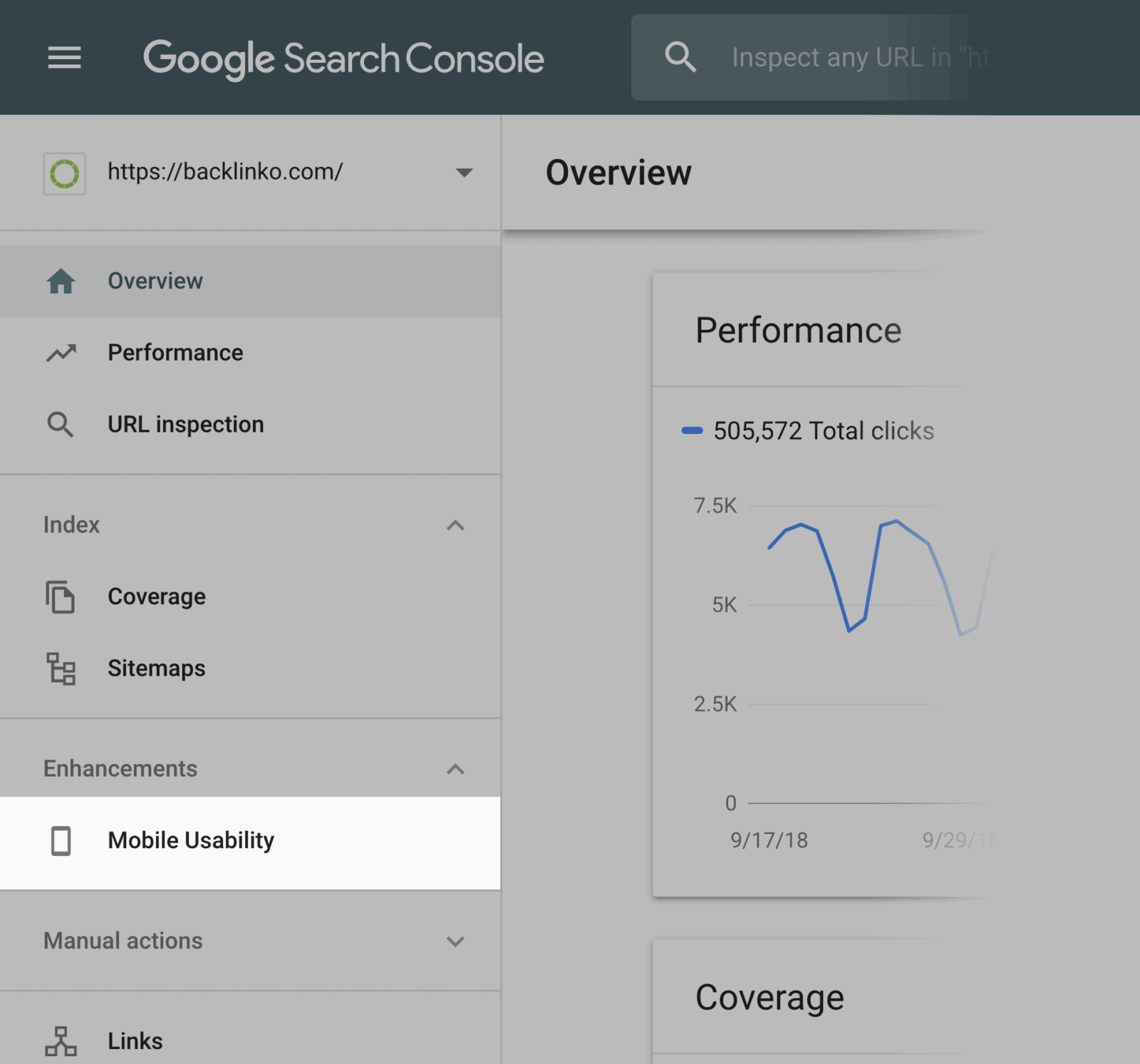Expand the Manual actions section
The image size is (1140, 1064).
tap(455, 941)
